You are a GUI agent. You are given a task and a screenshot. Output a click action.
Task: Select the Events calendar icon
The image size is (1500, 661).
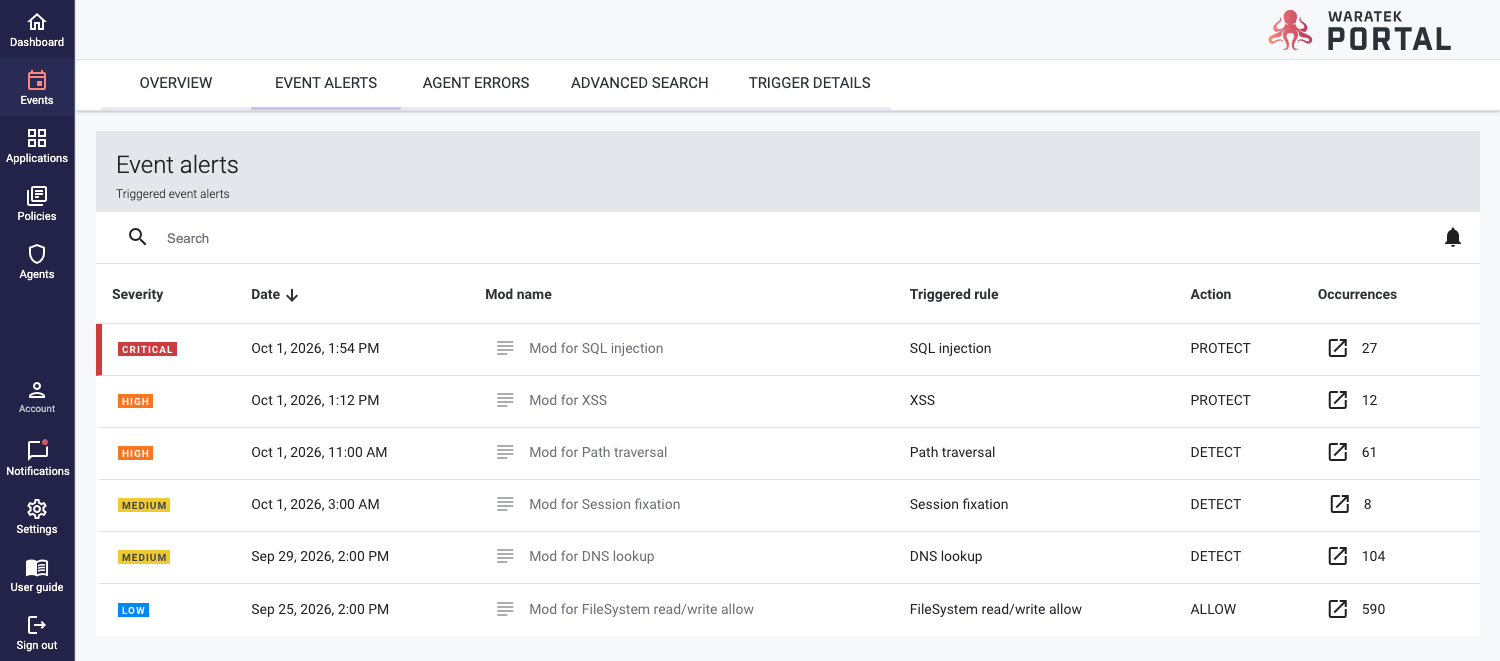point(37,80)
